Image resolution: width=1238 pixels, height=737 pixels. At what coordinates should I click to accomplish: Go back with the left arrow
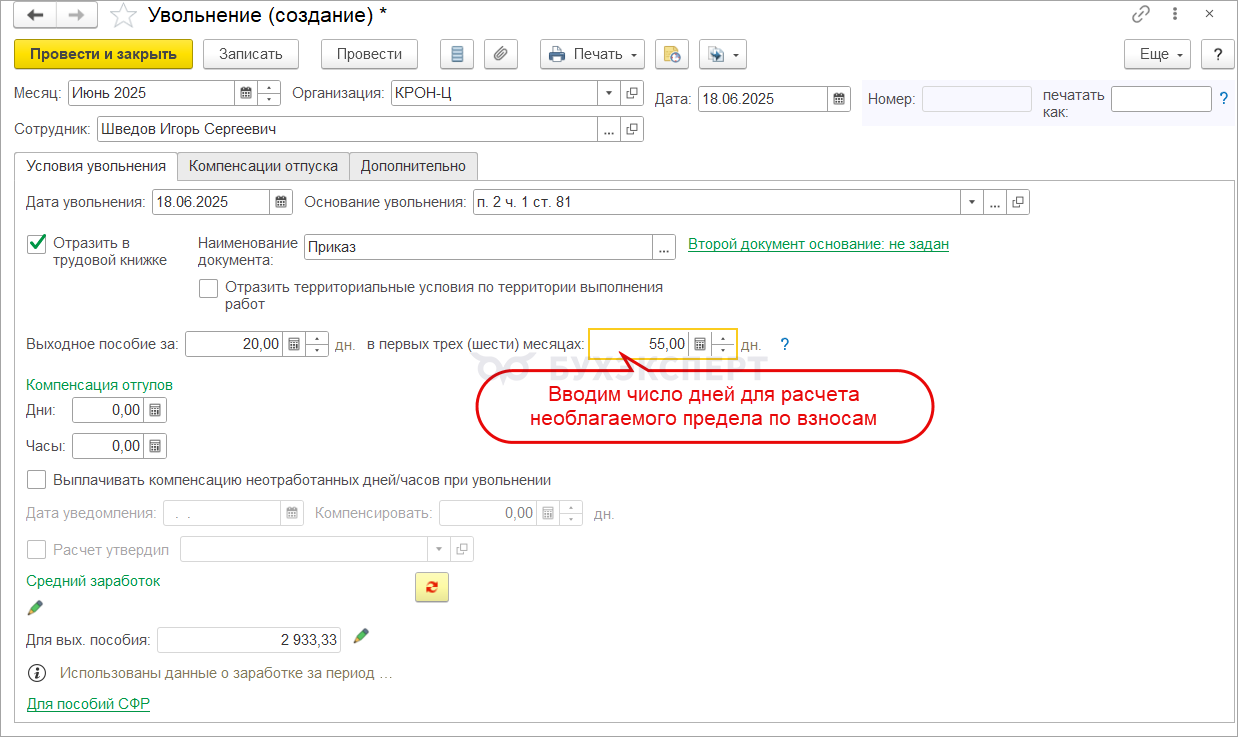(35, 15)
